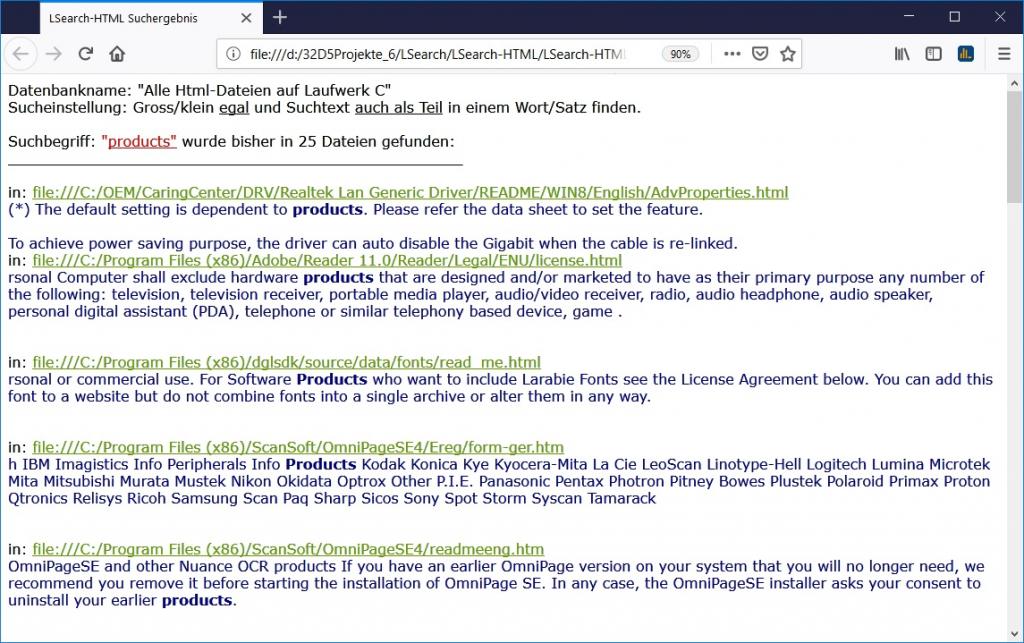Open the AdvProperties.html Realtek link

coord(410,192)
